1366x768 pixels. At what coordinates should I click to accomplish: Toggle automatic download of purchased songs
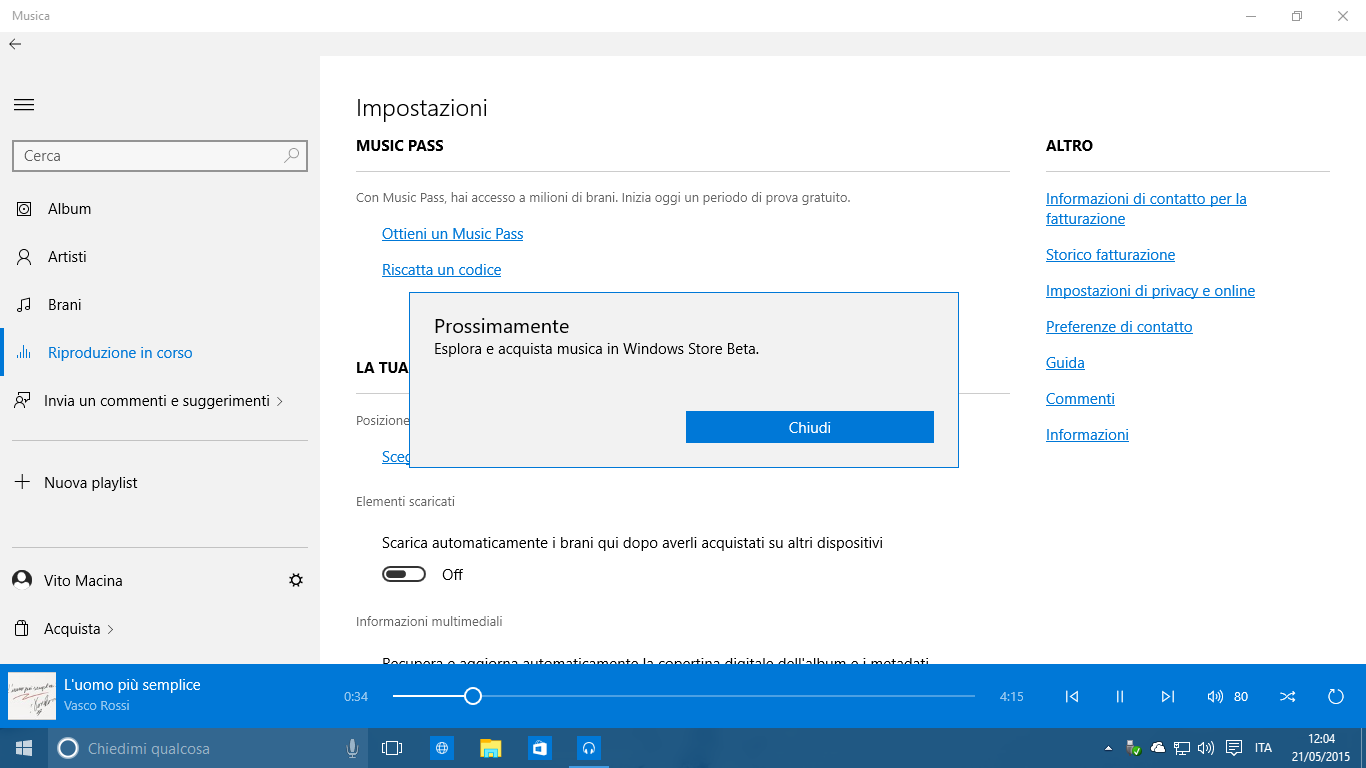(x=404, y=574)
